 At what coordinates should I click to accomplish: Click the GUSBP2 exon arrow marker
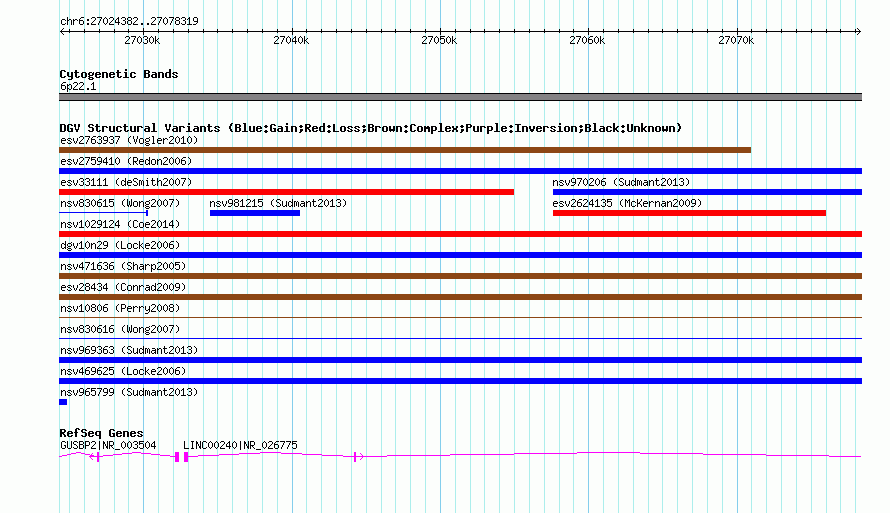(95, 457)
